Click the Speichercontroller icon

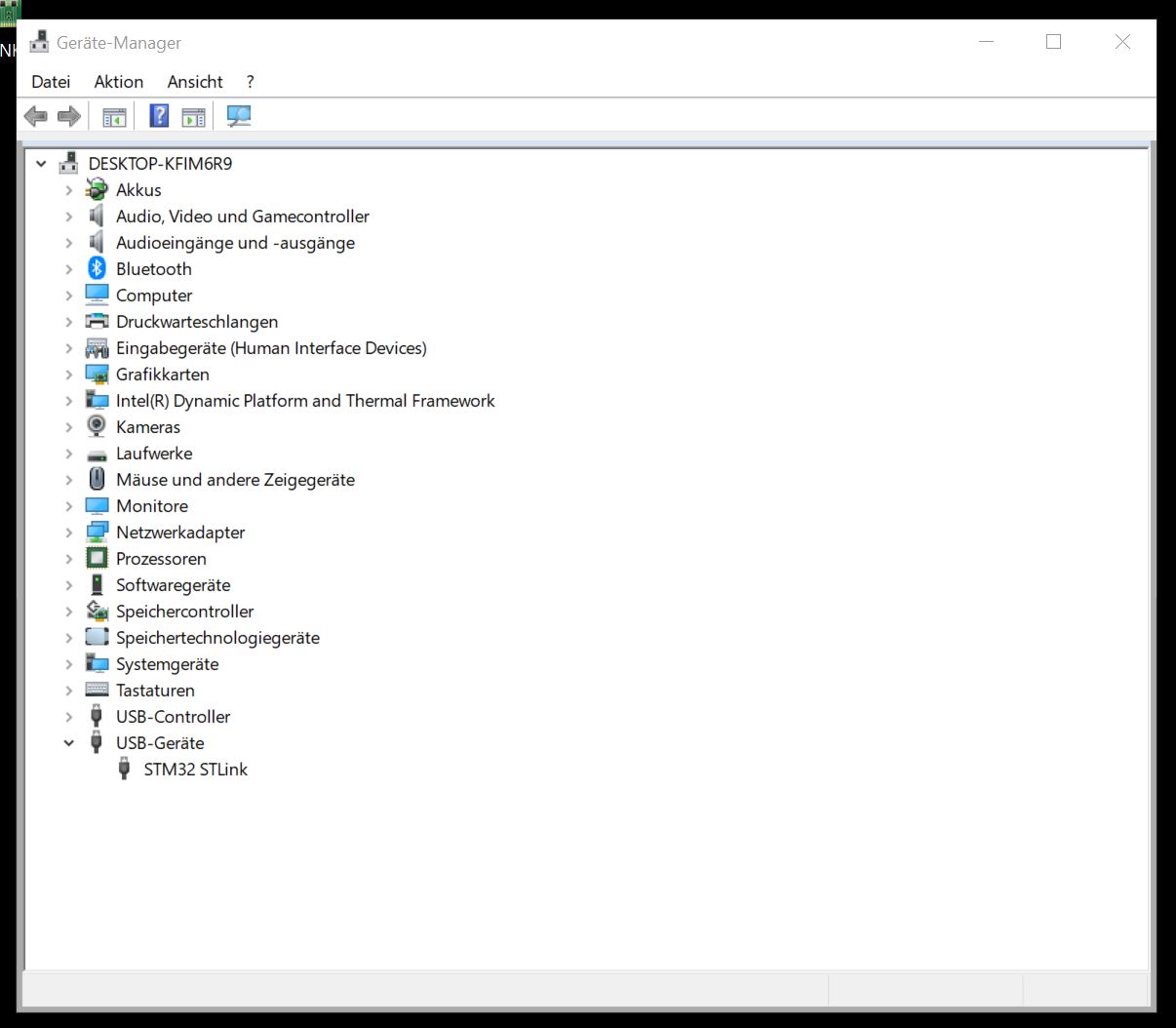pos(97,612)
